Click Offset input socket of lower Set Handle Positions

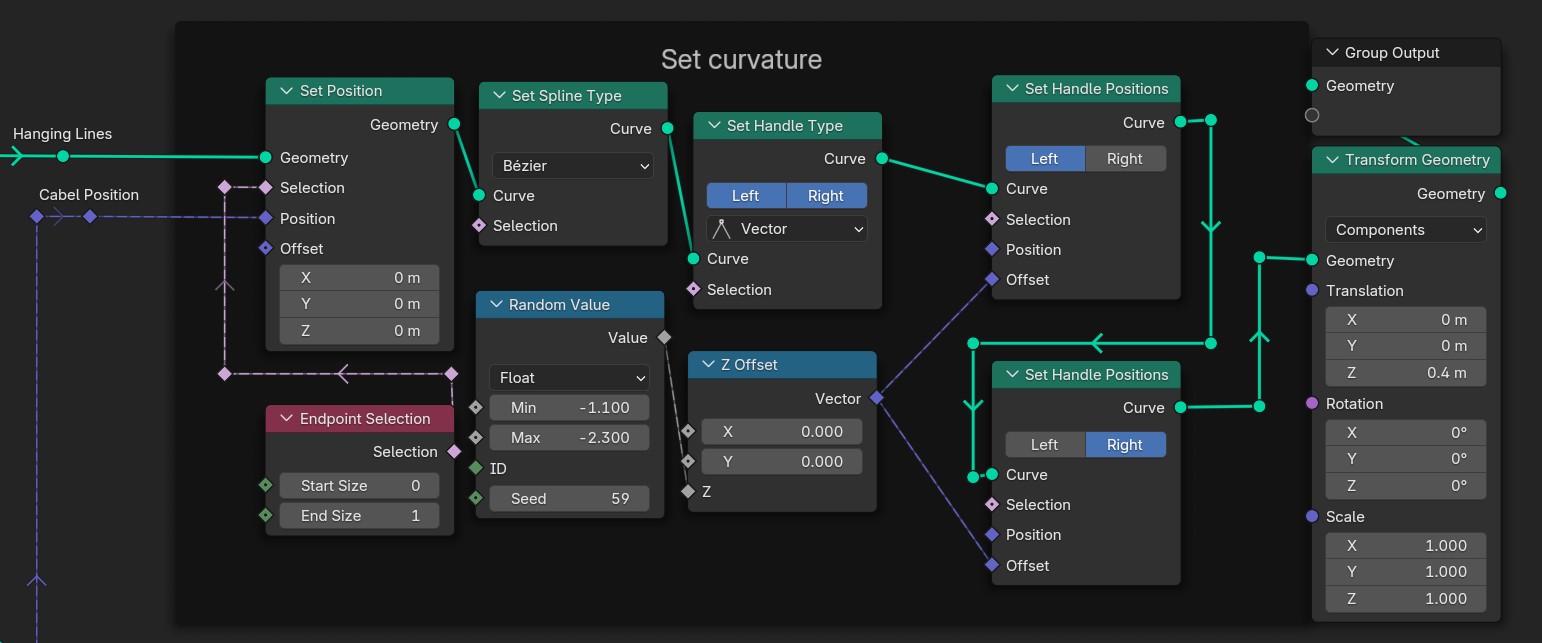pos(992,565)
